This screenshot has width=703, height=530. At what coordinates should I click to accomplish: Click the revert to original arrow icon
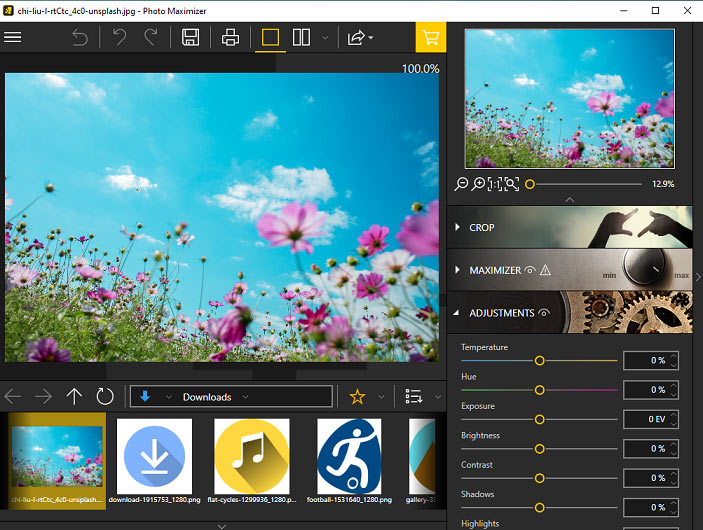click(x=80, y=38)
